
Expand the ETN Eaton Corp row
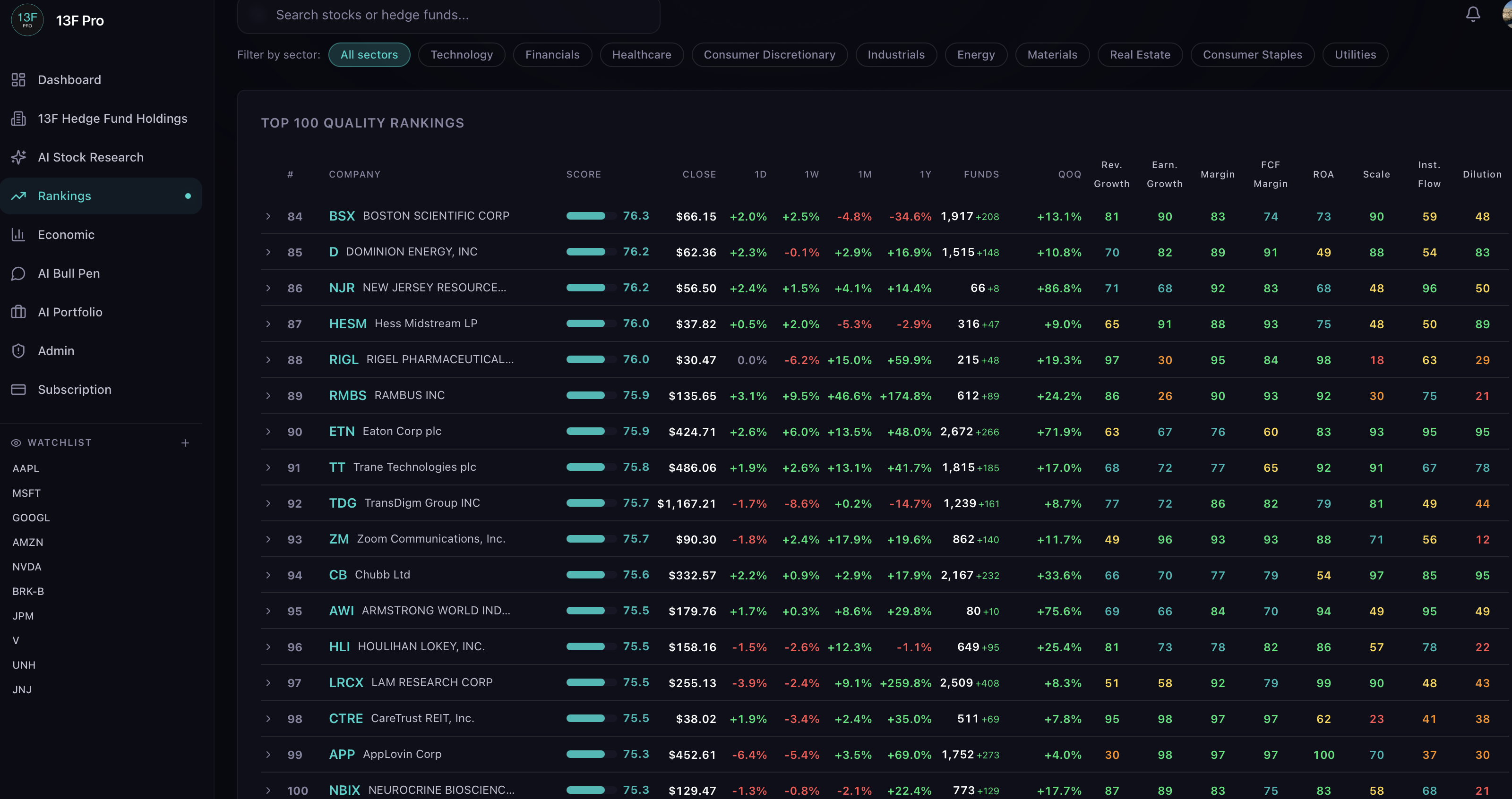point(268,432)
